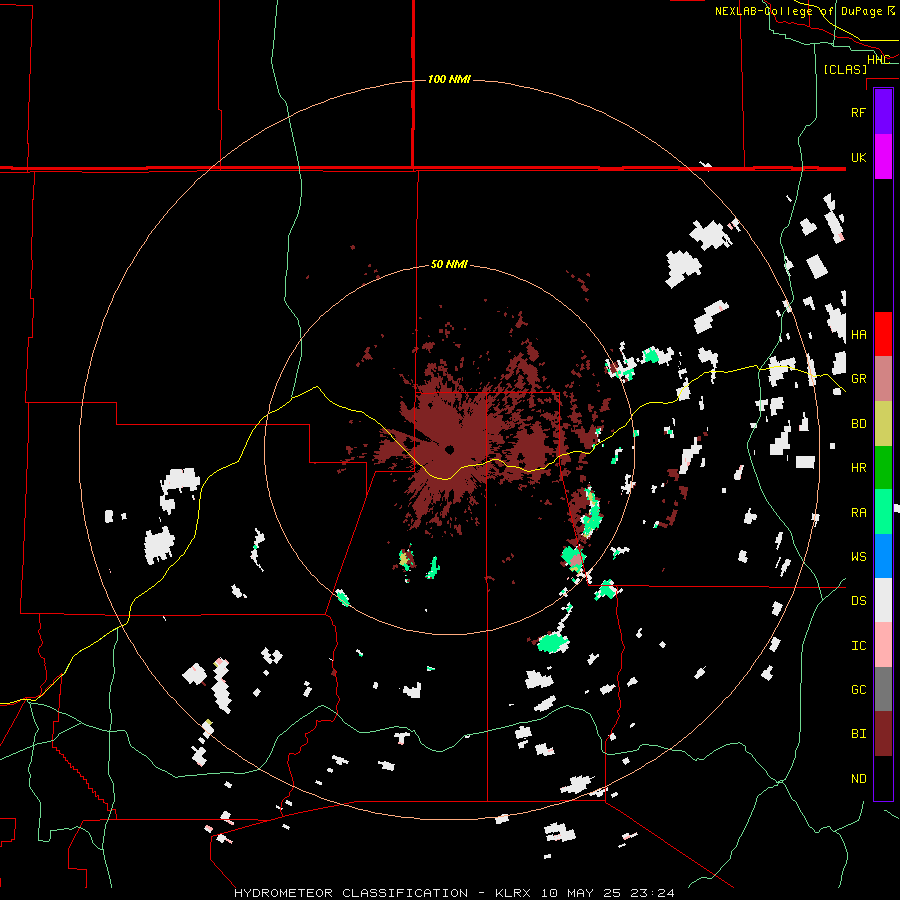Click the GC gray legend swatch
Screen dimensions: 900x900
(883, 689)
